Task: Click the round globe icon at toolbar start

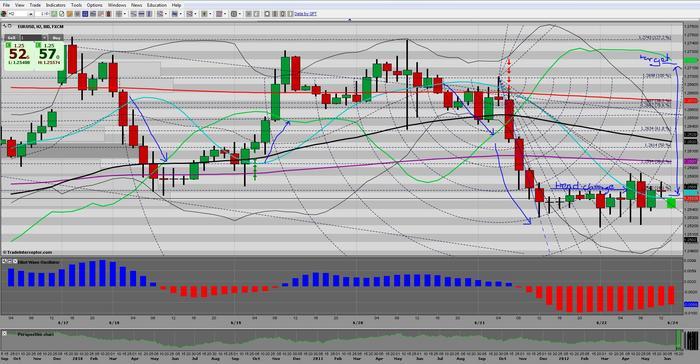Action: [4, 14]
